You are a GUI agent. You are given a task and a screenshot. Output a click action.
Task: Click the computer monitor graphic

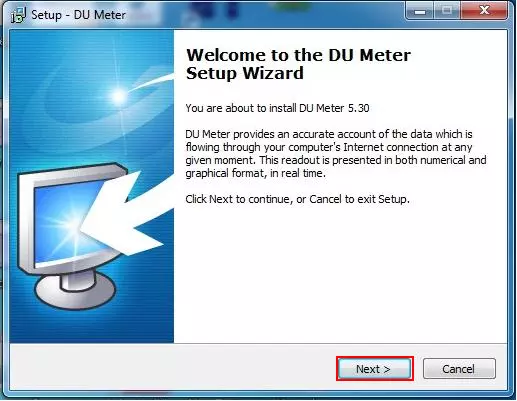coord(72,235)
